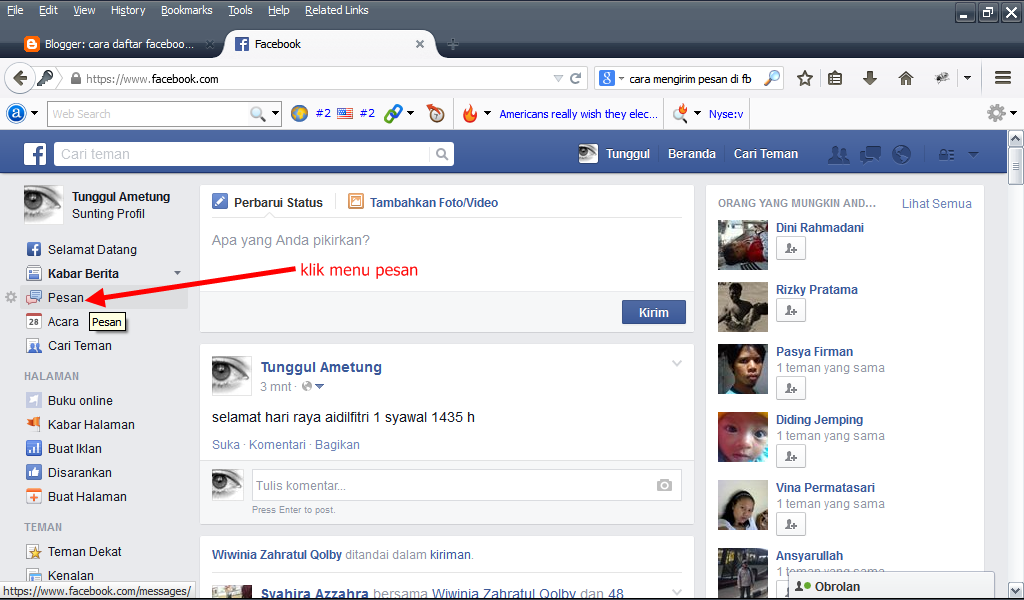The height and width of the screenshot is (600, 1024).
Task: Open Acara from the left sidebar
Action: 64,321
